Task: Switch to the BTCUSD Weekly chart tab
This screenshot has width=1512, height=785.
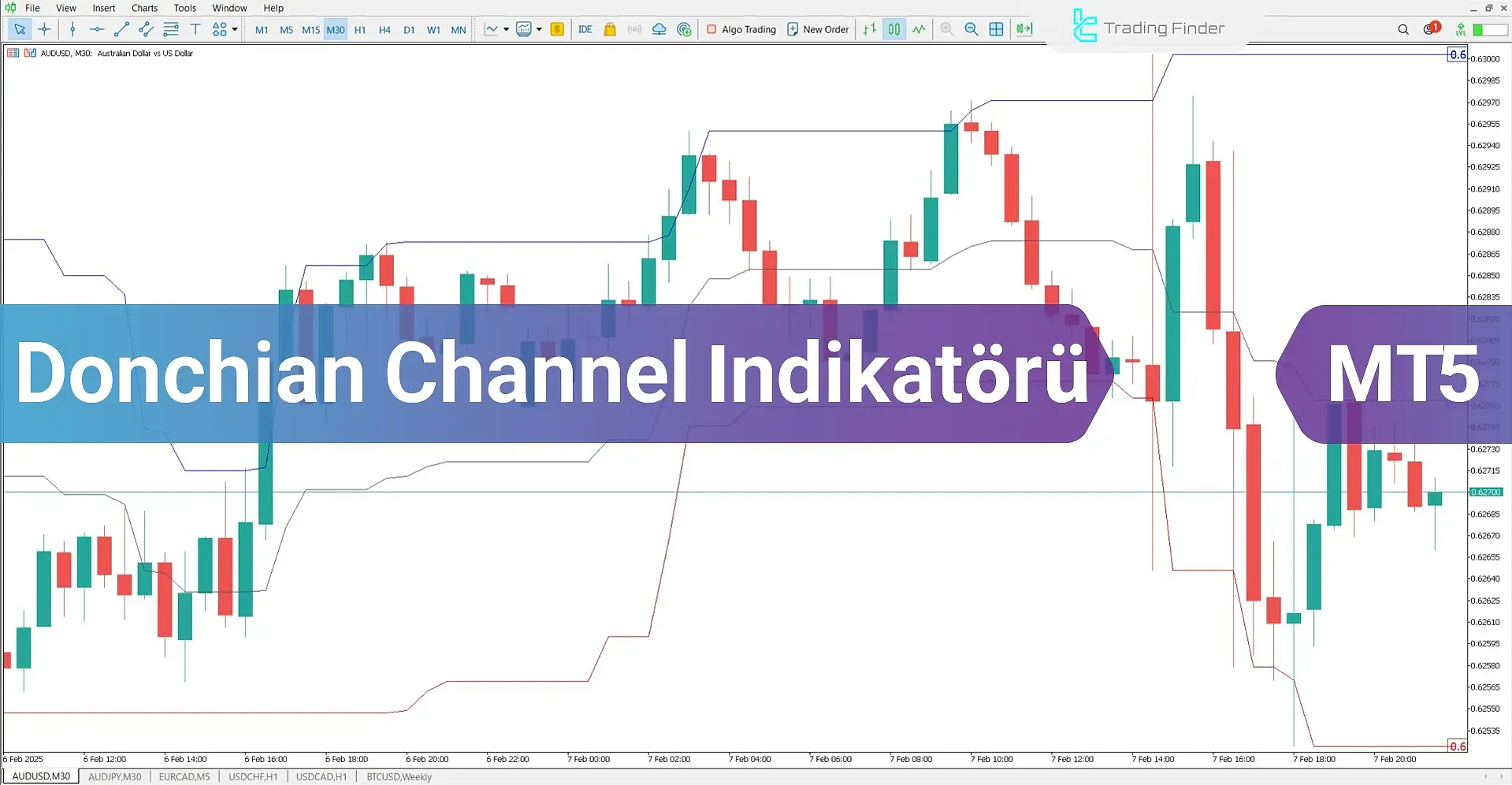Action: (x=399, y=776)
